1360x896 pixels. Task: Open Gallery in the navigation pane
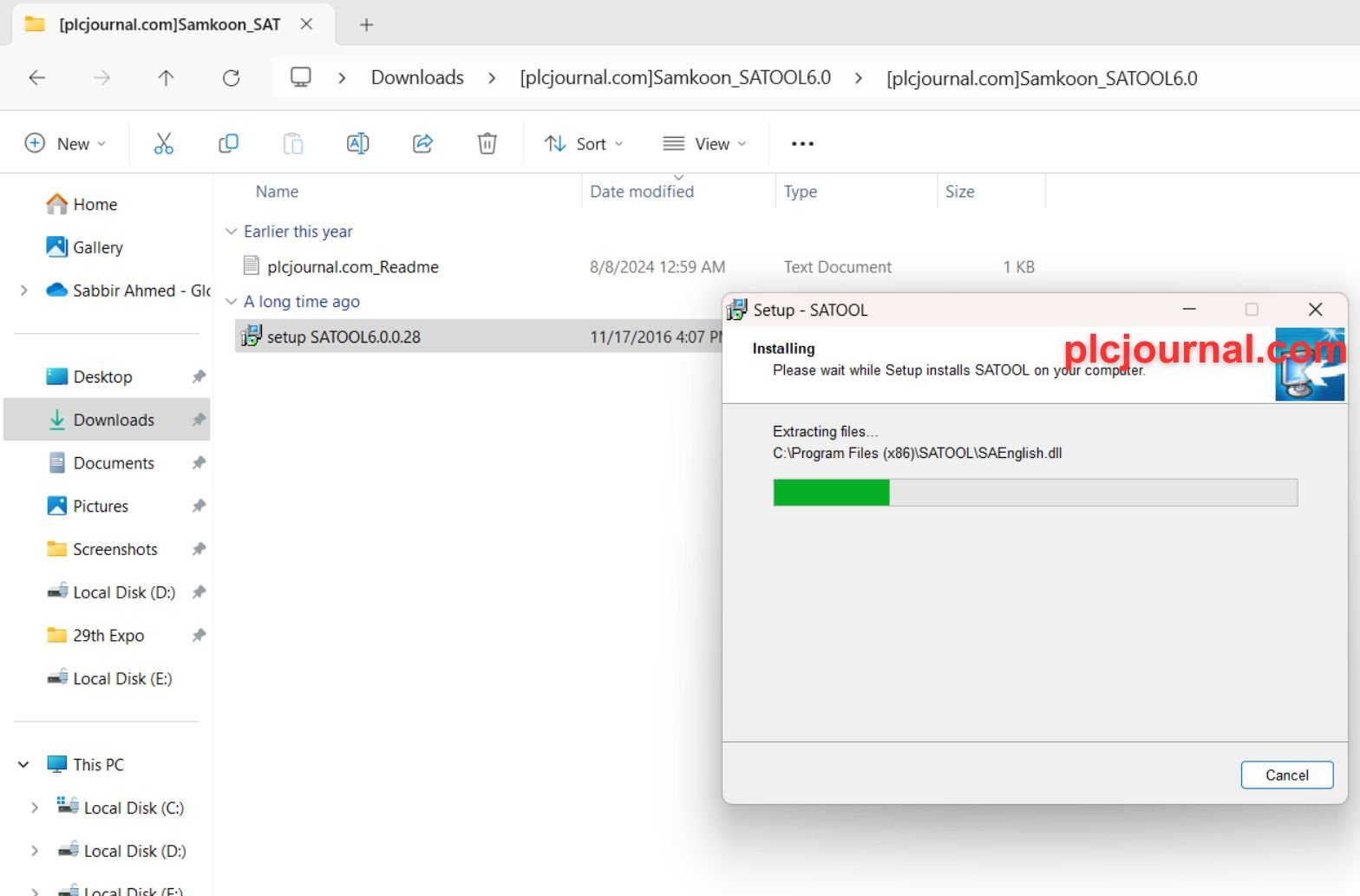[x=98, y=247]
